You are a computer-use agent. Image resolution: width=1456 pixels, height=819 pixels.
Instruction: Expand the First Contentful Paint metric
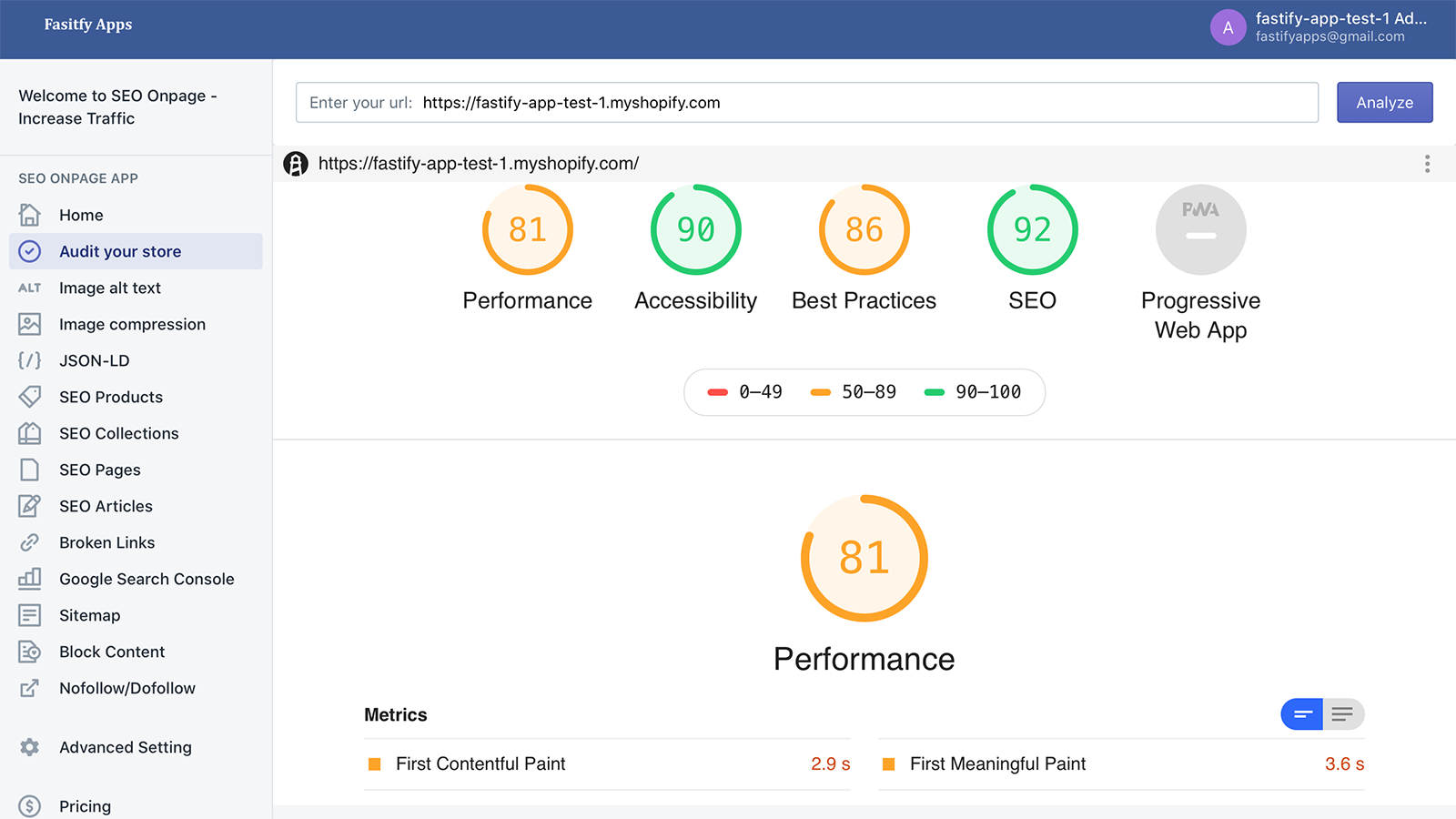pyautogui.click(x=607, y=764)
